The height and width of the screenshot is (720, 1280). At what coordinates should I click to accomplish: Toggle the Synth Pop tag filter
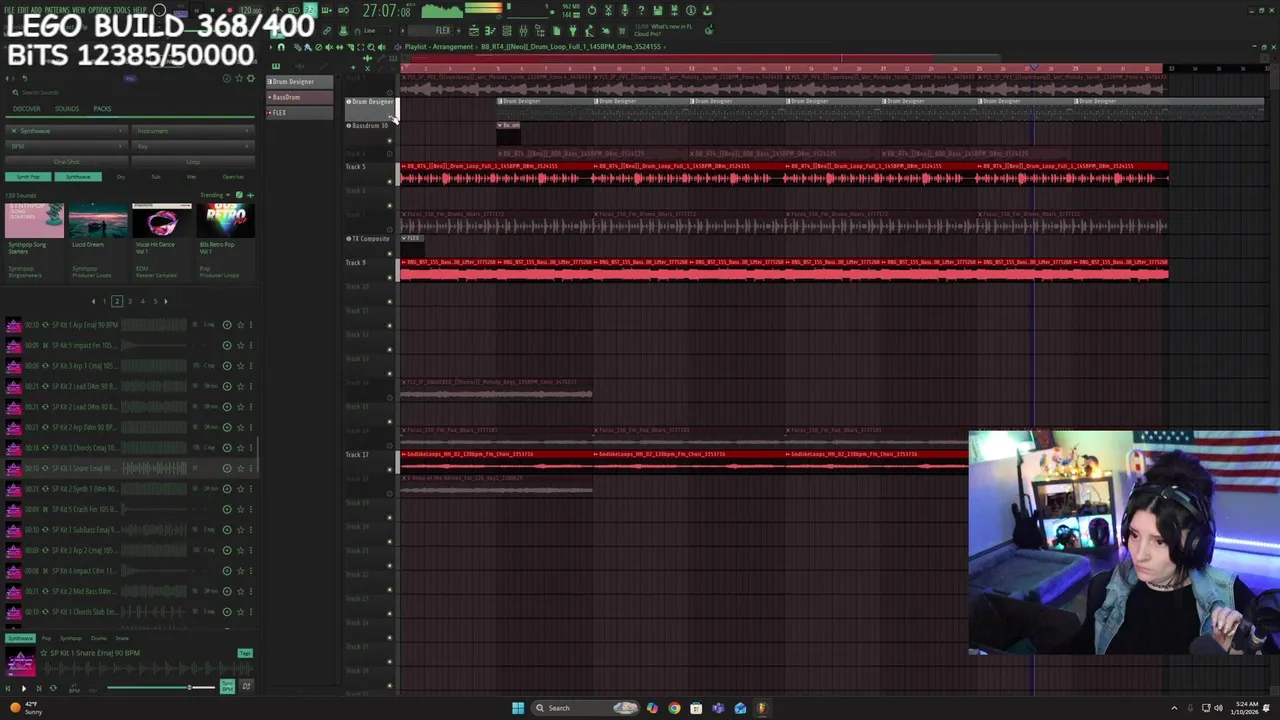(x=28, y=177)
